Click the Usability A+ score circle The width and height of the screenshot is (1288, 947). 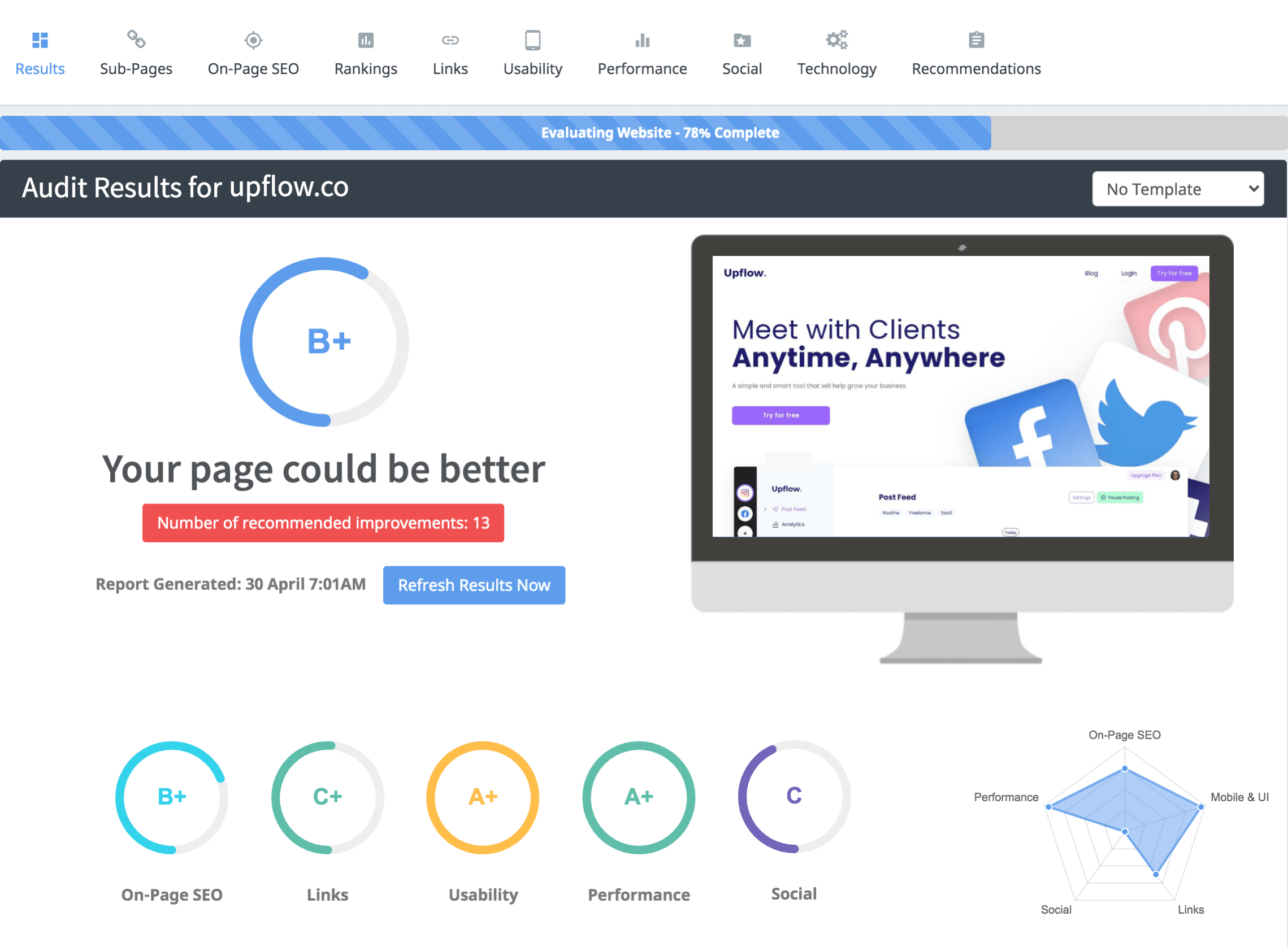point(483,797)
